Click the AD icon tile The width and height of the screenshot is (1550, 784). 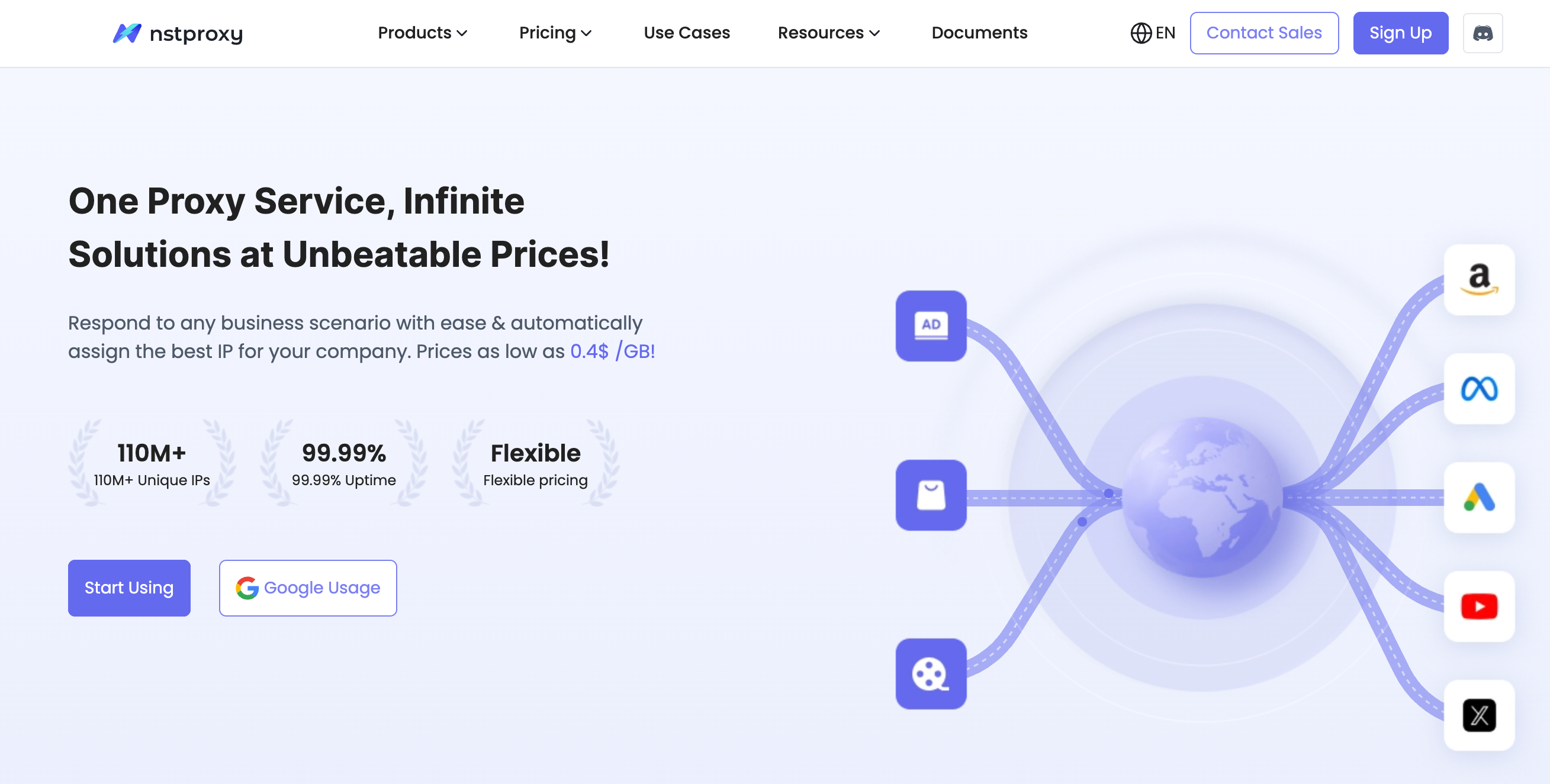[931, 326]
